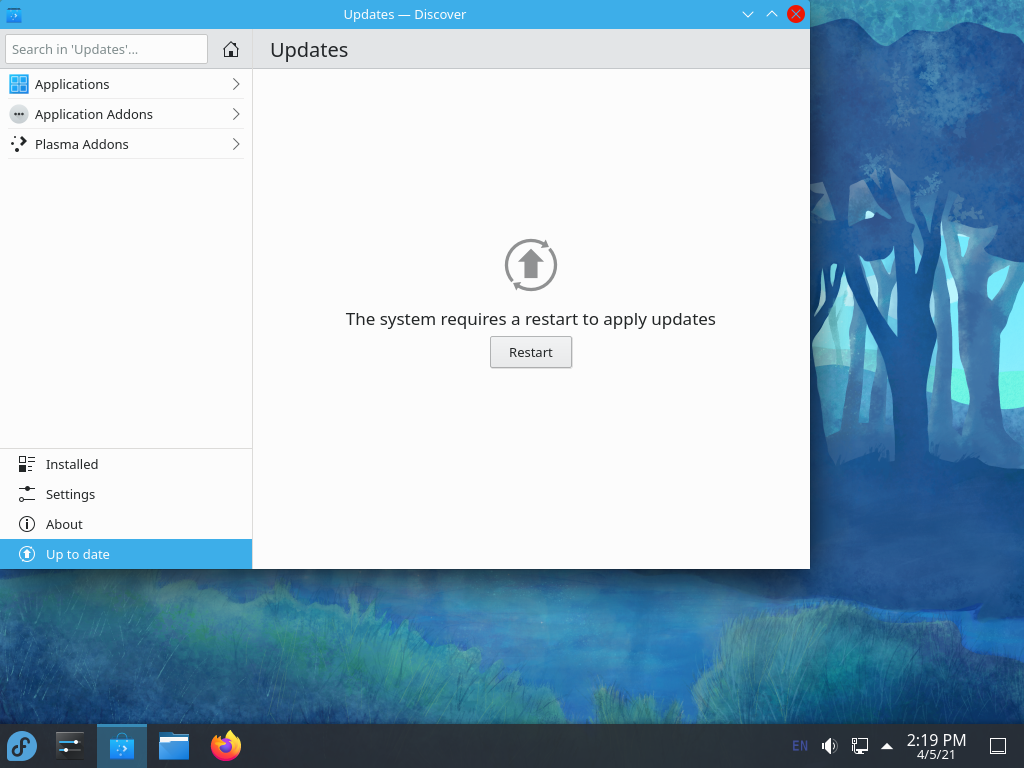Click the EN keyboard layout indicator
This screenshot has width=1024, height=768.
(800, 746)
